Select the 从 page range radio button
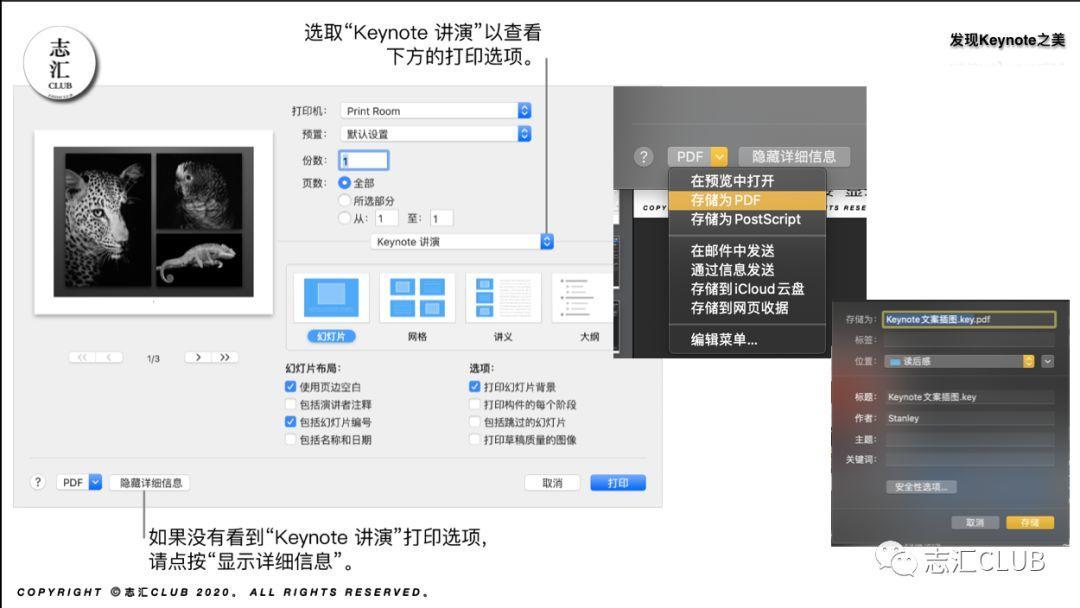1080x608 pixels. click(344, 218)
